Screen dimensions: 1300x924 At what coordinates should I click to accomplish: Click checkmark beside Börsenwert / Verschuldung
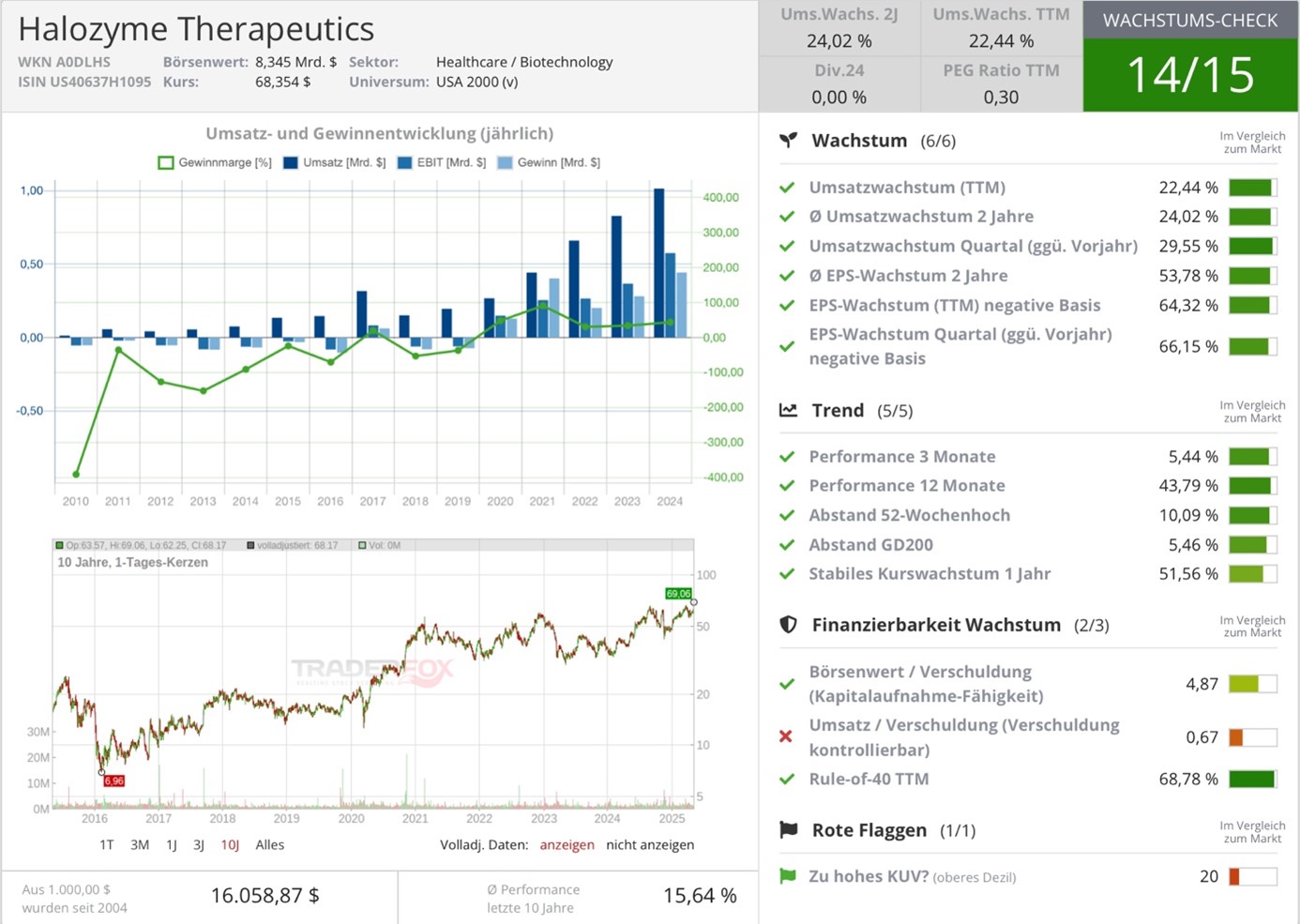coord(787,684)
